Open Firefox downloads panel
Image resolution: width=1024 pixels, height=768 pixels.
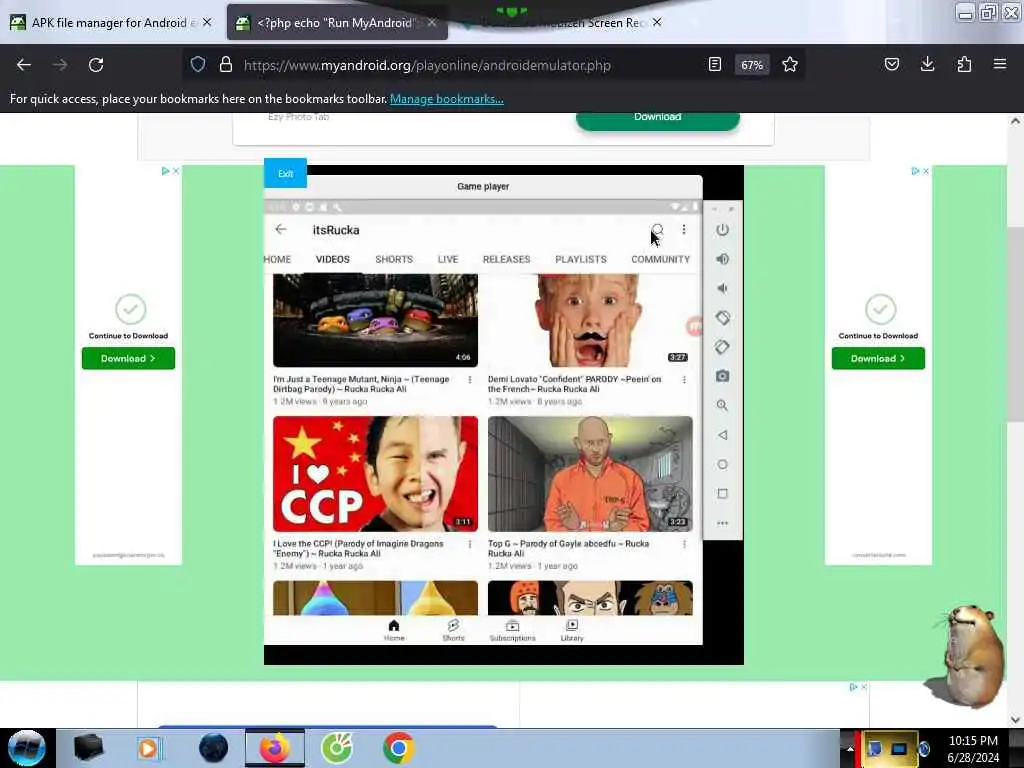[927, 64]
